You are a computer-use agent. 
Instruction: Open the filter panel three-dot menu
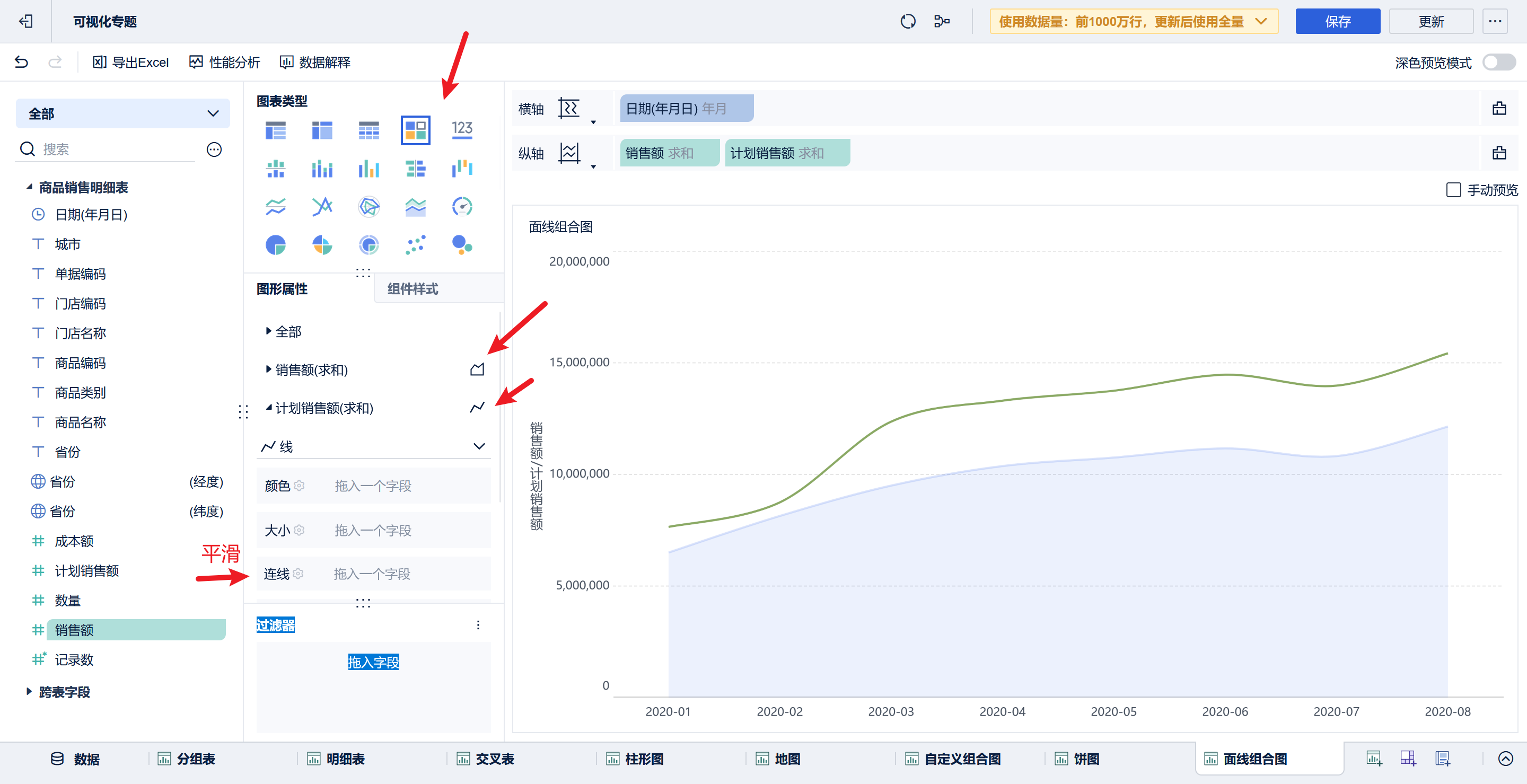click(x=478, y=625)
